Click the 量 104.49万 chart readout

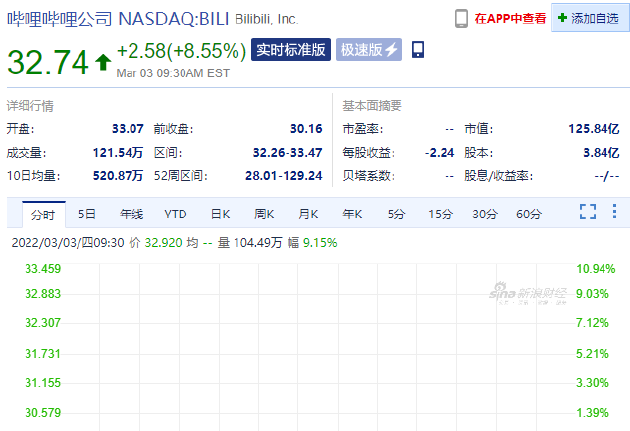250,243
